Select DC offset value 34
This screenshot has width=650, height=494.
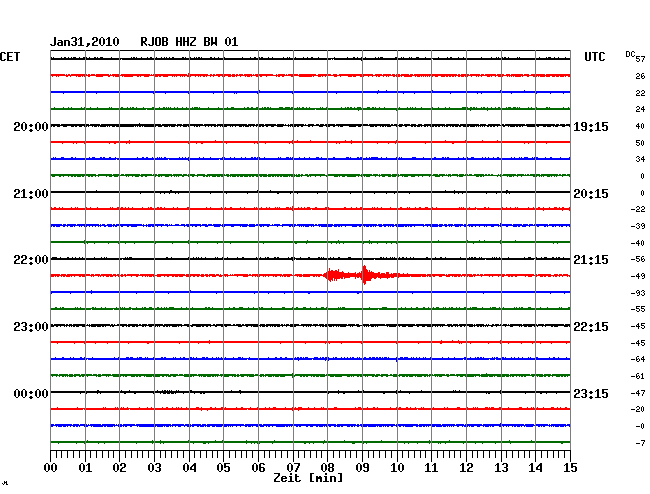coord(640,159)
